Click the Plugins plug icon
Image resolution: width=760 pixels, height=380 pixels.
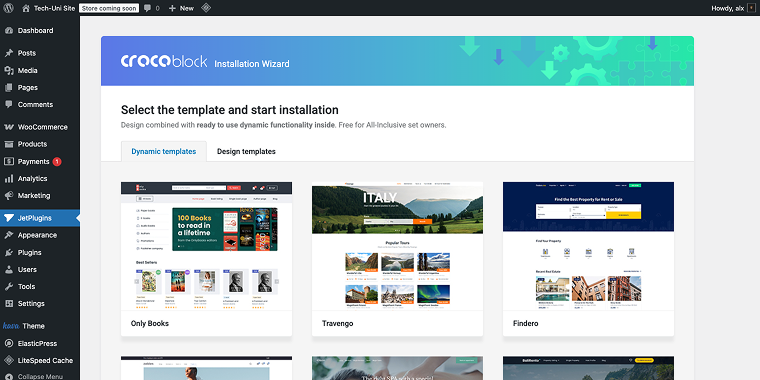9,253
